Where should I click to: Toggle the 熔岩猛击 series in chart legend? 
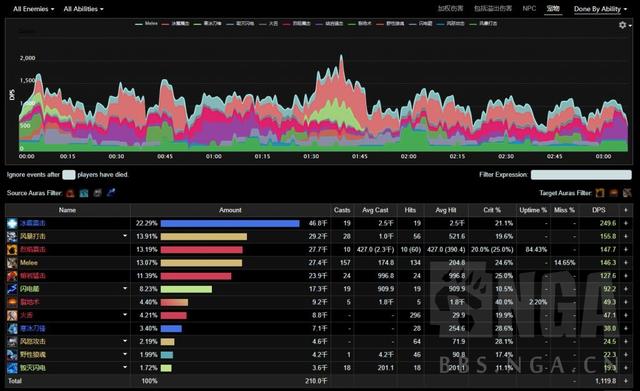pyautogui.click(x=329, y=24)
